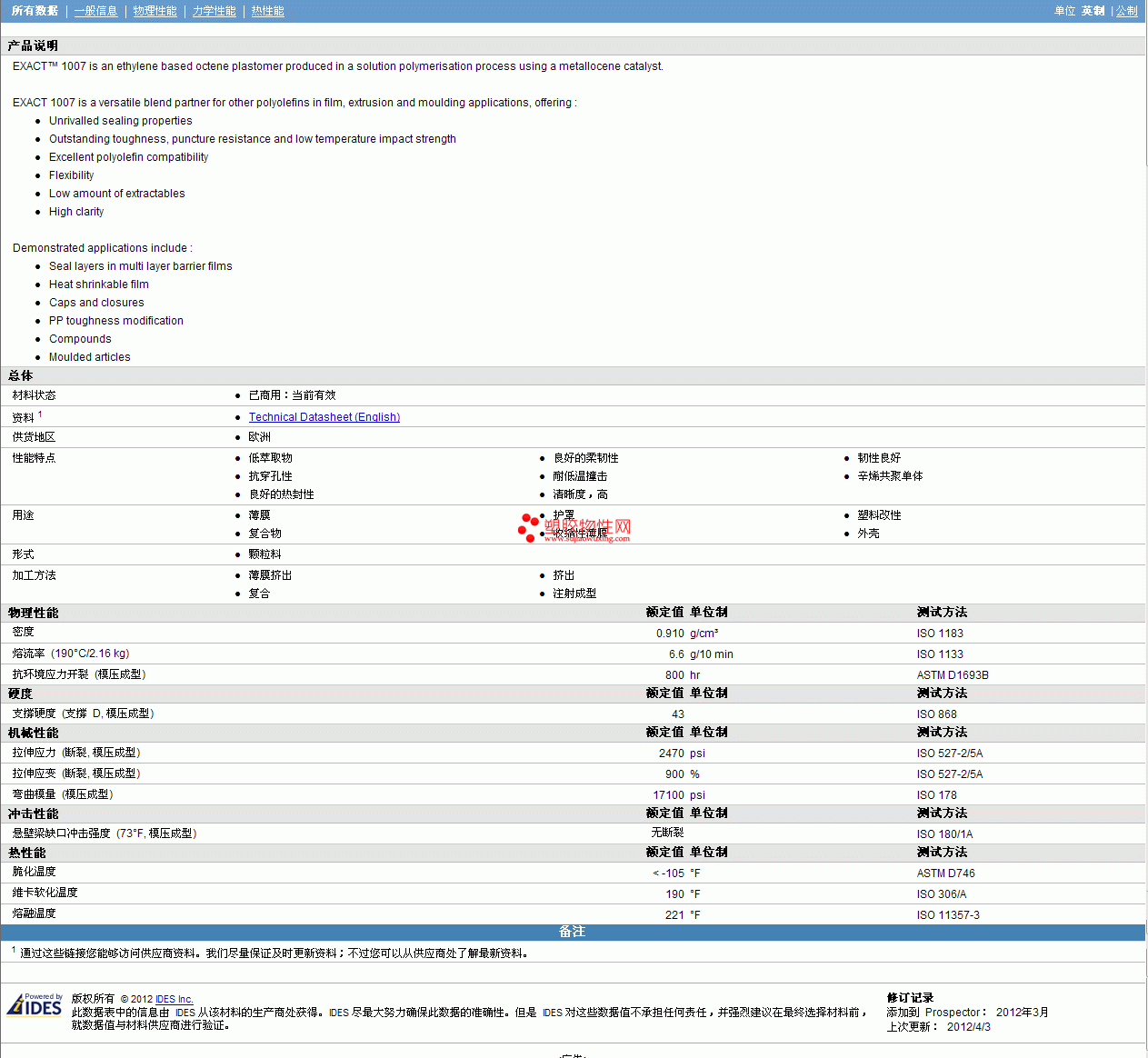The width and height of the screenshot is (1148, 1058).
Task: Click the 0.910 density value
Action: pyautogui.click(x=670, y=634)
